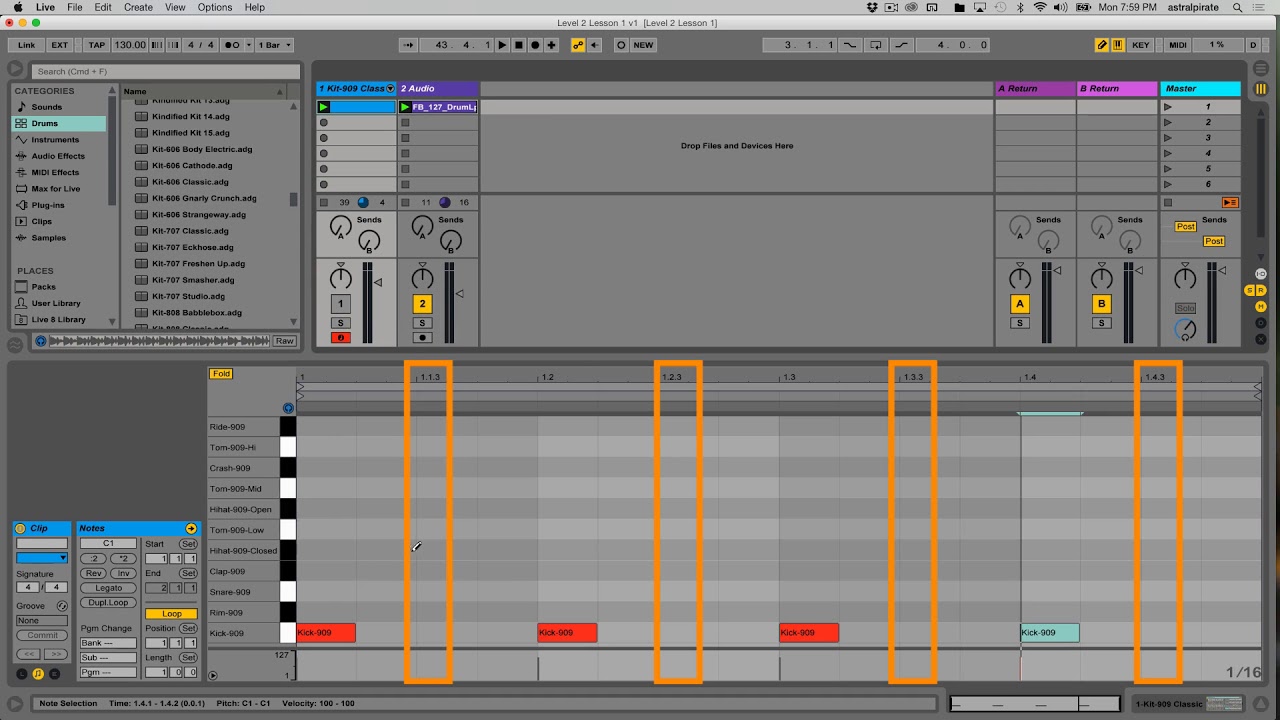Toggle the KEY map mode switch
1280x720 pixels.
[x=1141, y=45]
